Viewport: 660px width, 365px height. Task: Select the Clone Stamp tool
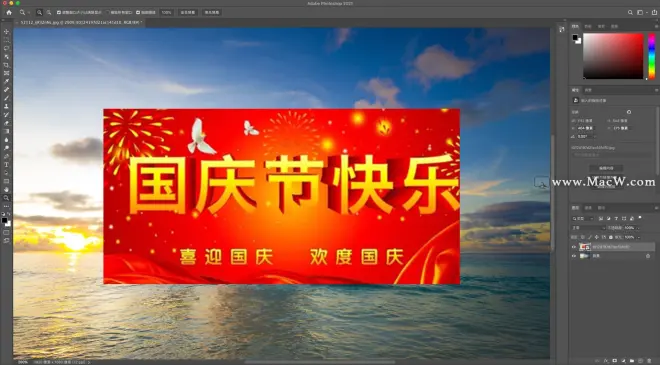tap(6, 106)
